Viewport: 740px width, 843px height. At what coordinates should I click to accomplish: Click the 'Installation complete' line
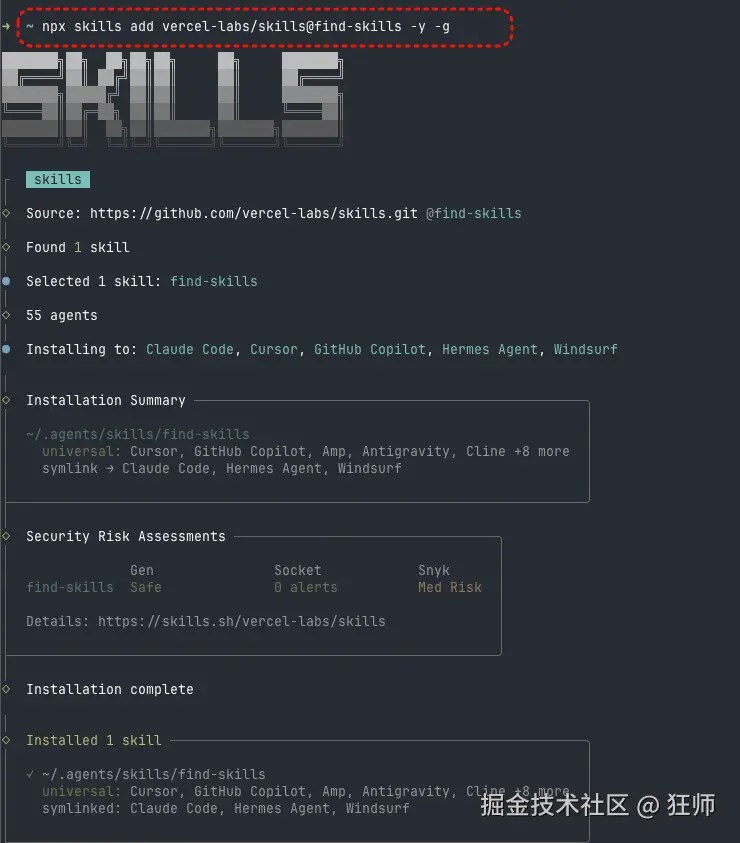point(110,689)
